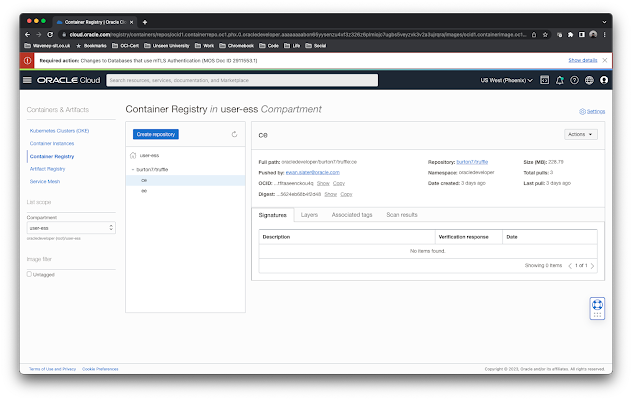Open the burton7/truffle repository link
The height and width of the screenshot is (400, 632).
pyautogui.click(x=472, y=162)
